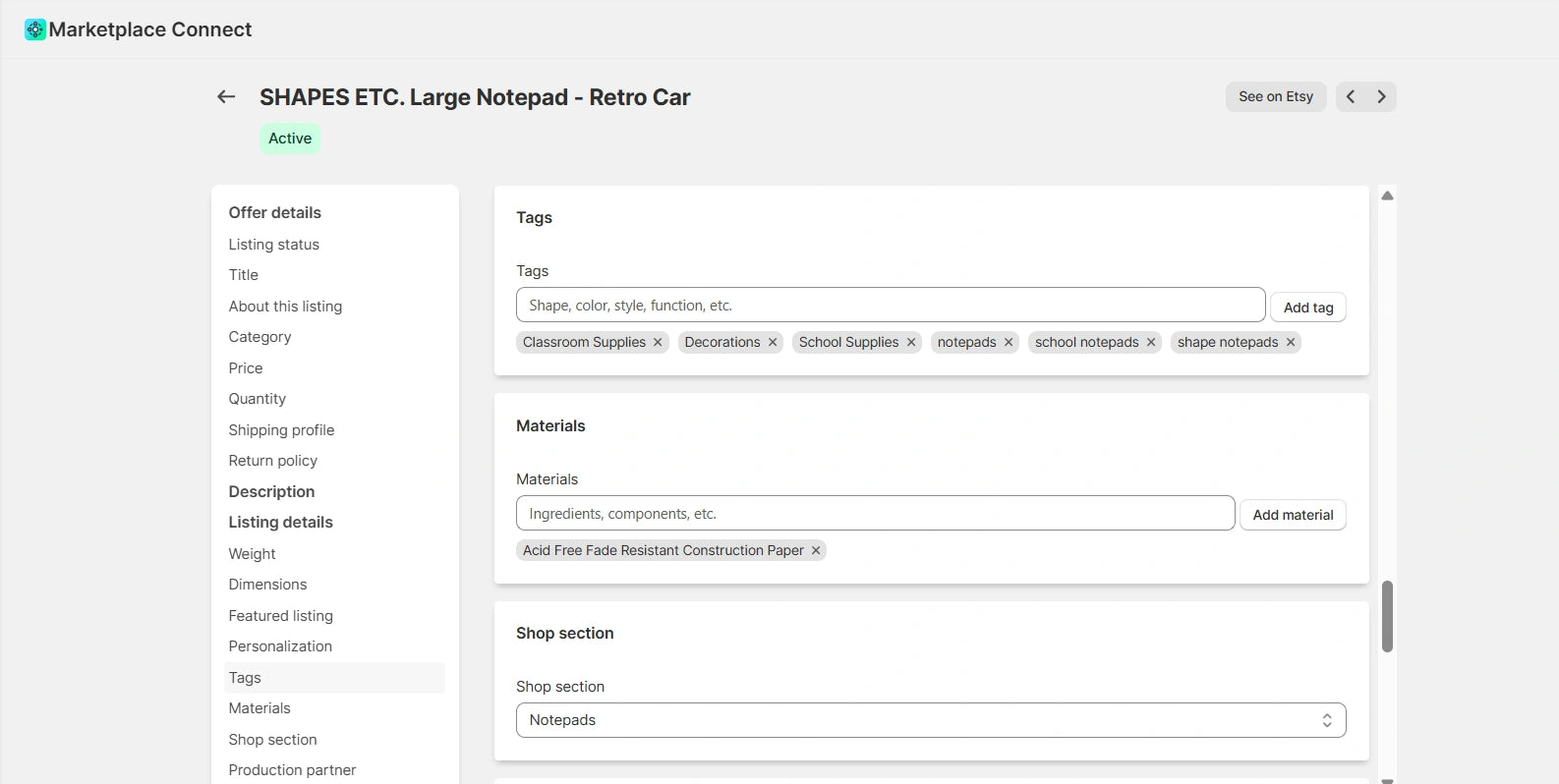Click the Active status badge
Viewport: 1559px width, 784px height.
(290, 139)
